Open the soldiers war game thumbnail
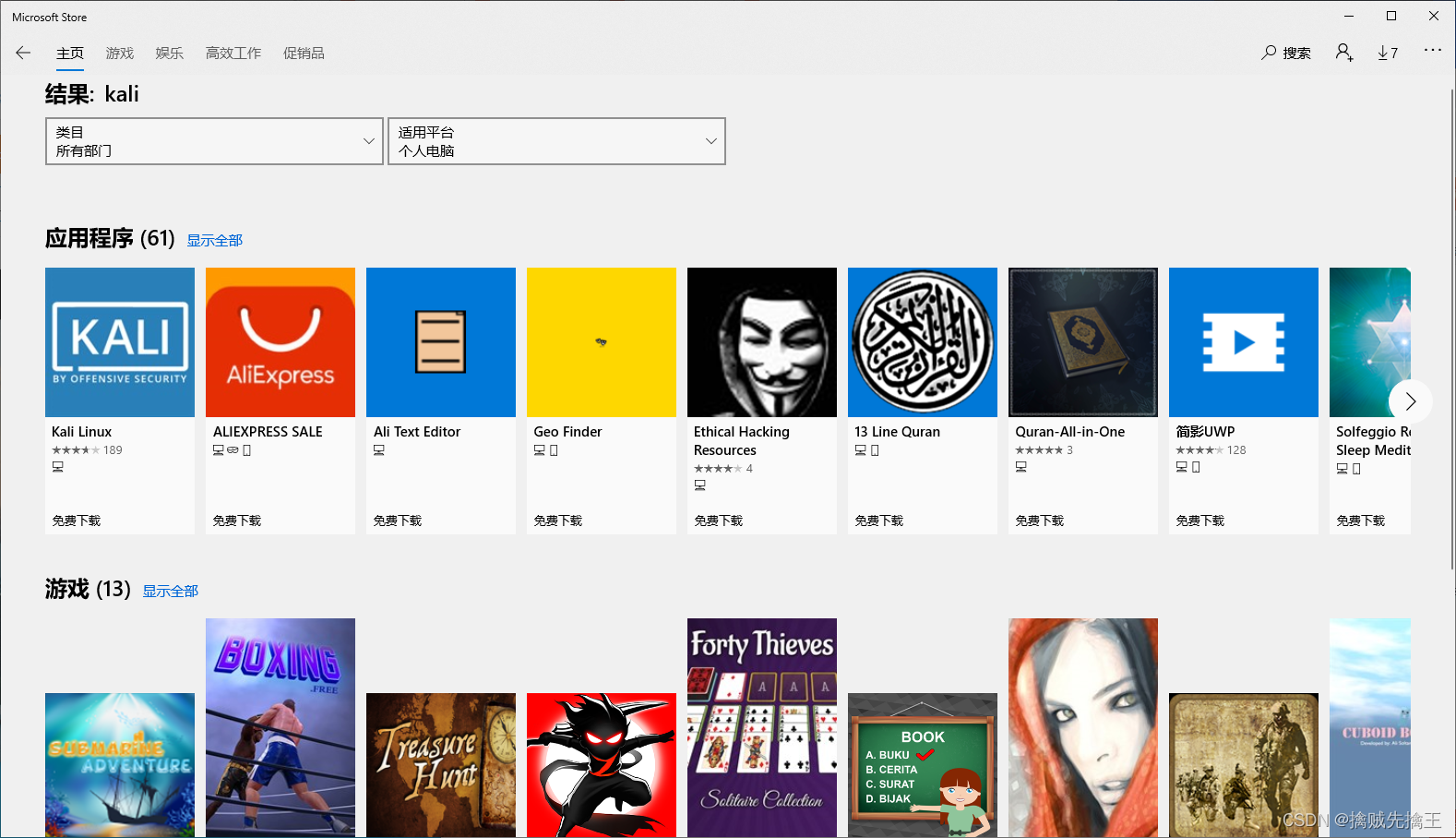 tap(1244, 765)
